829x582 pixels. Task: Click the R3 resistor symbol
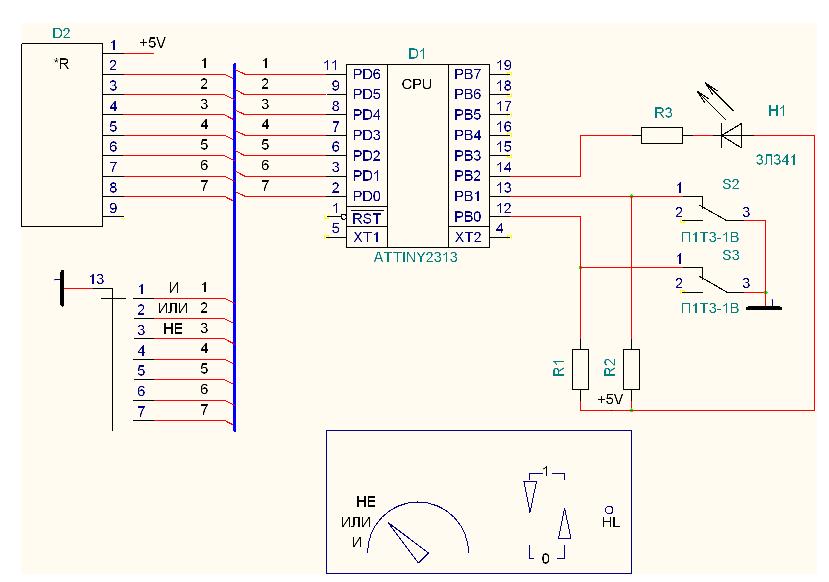[x=660, y=135]
